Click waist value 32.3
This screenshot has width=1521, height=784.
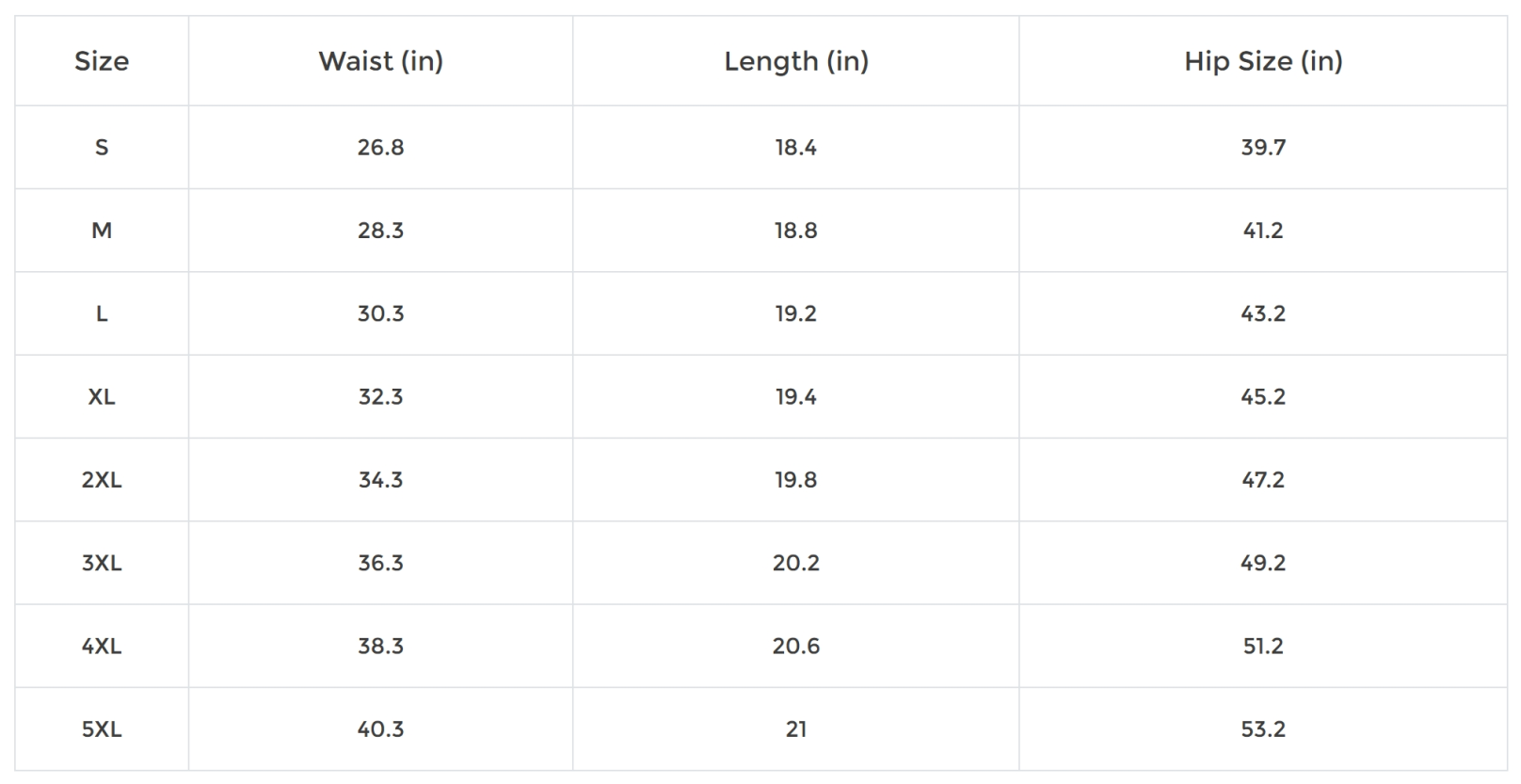pos(380,397)
